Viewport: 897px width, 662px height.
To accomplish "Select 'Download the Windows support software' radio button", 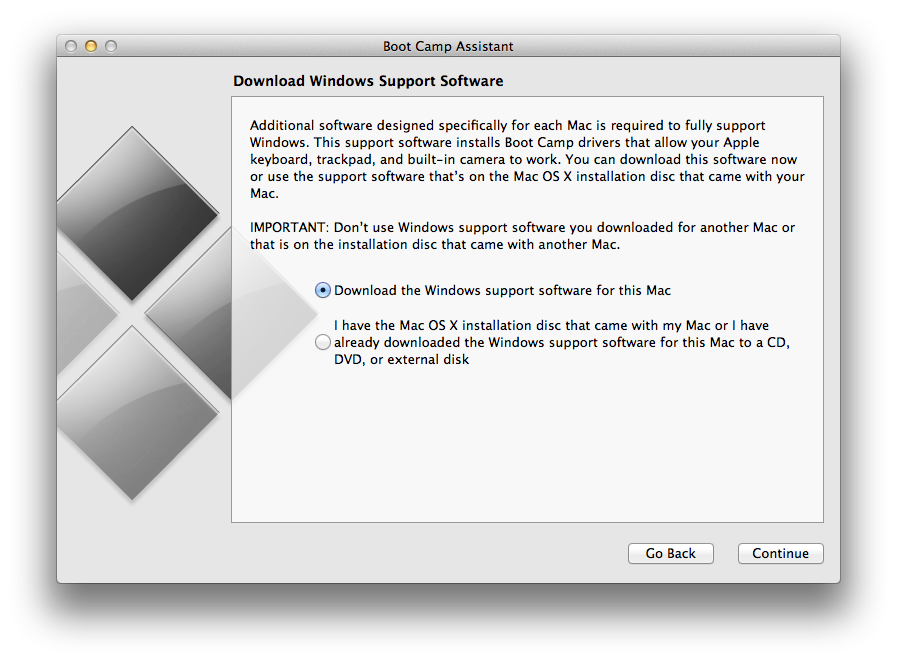I will click(x=323, y=291).
